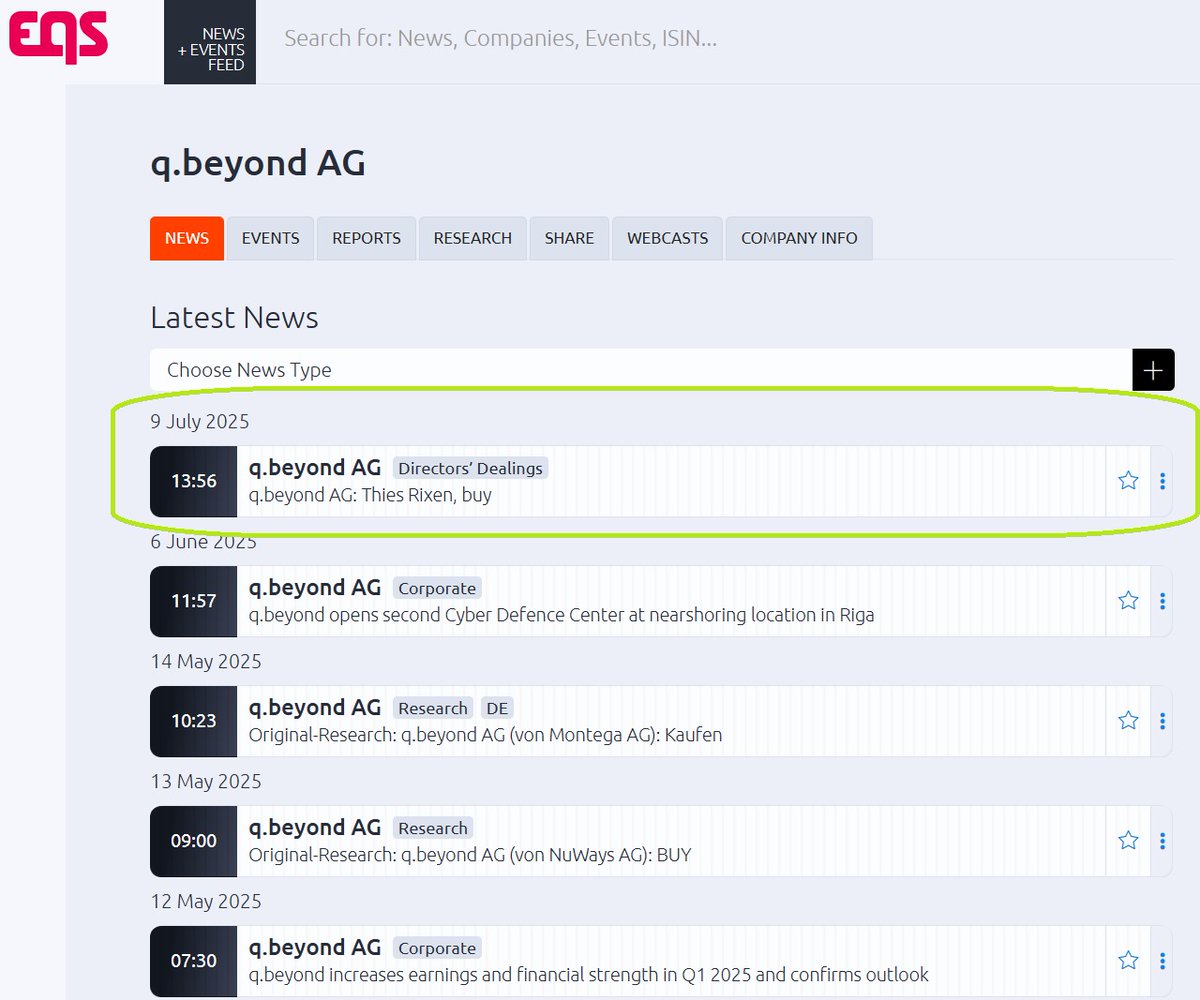This screenshot has width=1200, height=1000.
Task: Click the '14 May 2025' date label
Action: [x=206, y=661]
